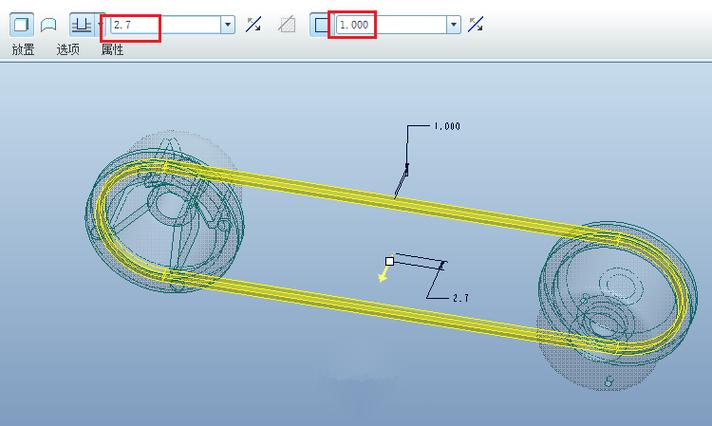Screen dimensions: 712x426
Task: Click the 1.000 dimension label in model
Action: pyautogui.click(x=446, y=127)
